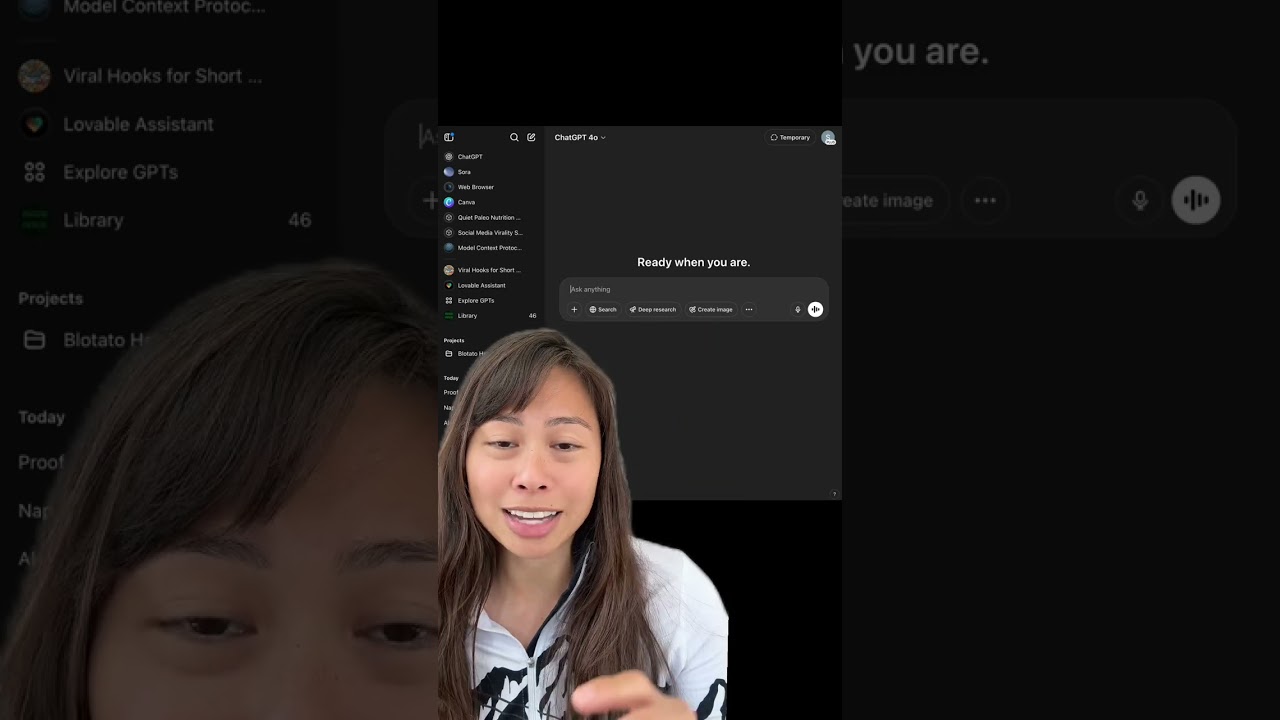The width and height of the screenshot is (1280, 720).
Task: Select Create image in the composer
Action: tap(711, 309)
